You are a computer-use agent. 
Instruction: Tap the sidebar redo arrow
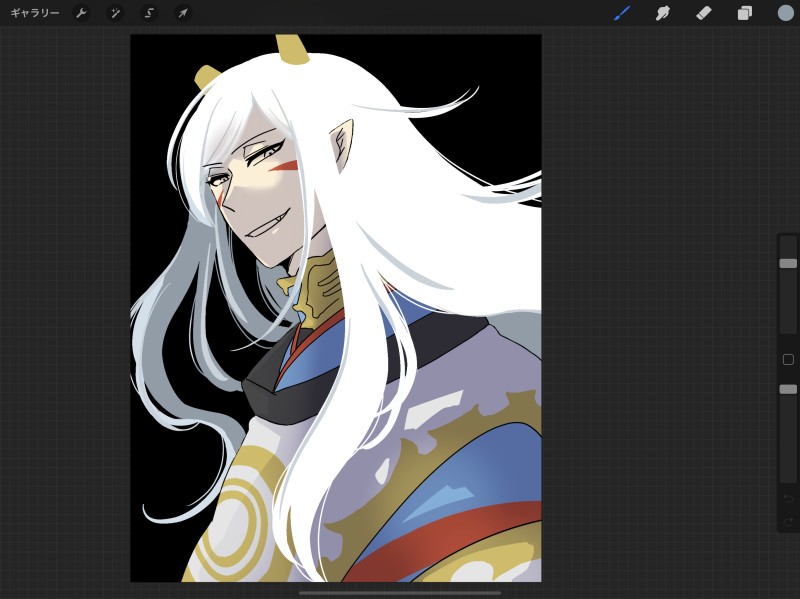coord(788,521)
